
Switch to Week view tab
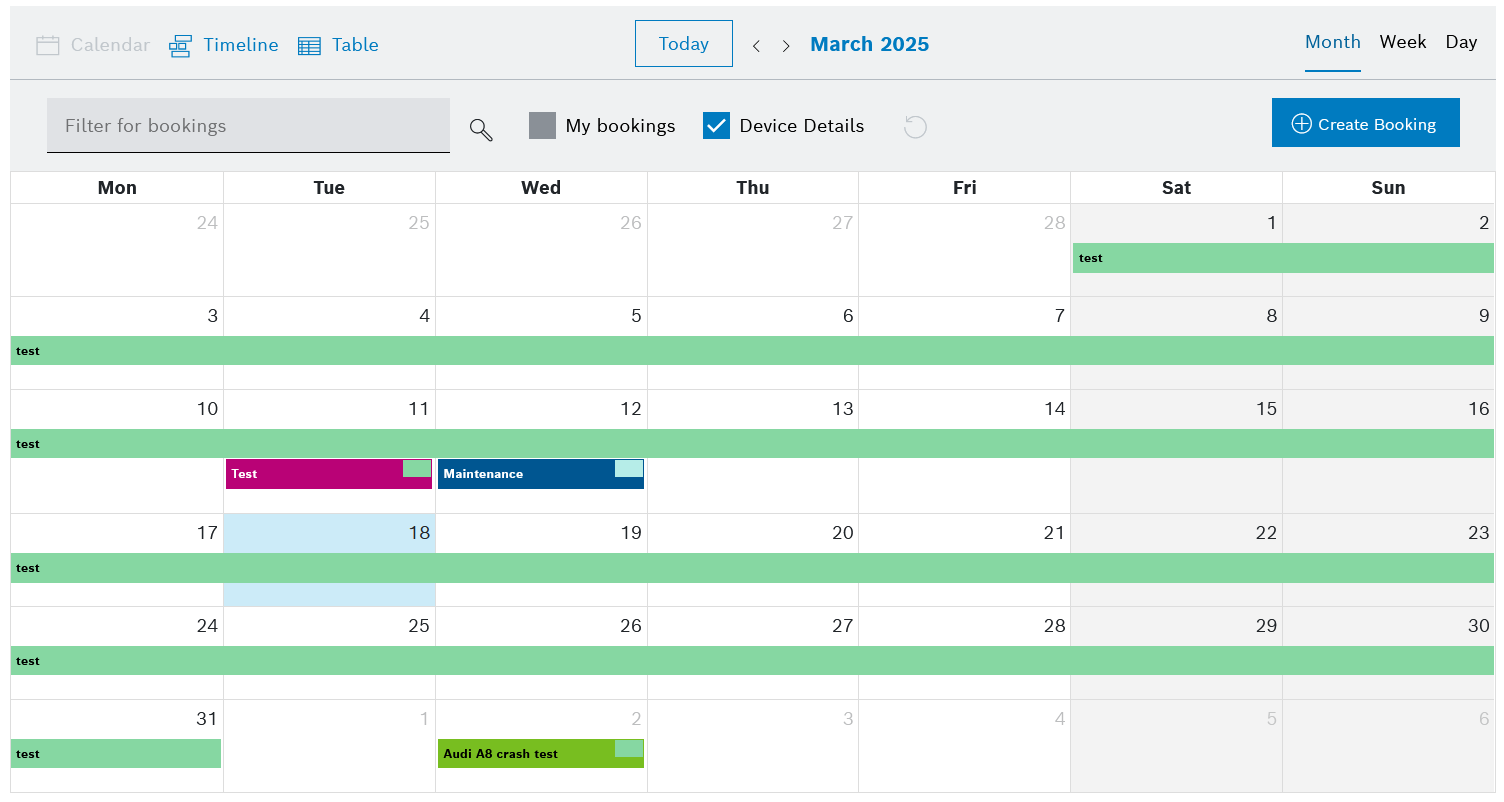[1402, 42]
